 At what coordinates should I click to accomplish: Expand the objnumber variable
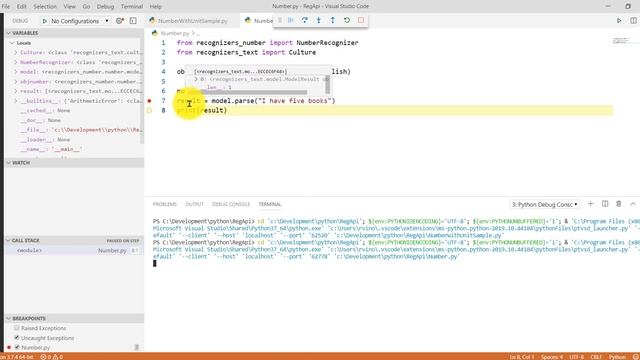[16, 82]
